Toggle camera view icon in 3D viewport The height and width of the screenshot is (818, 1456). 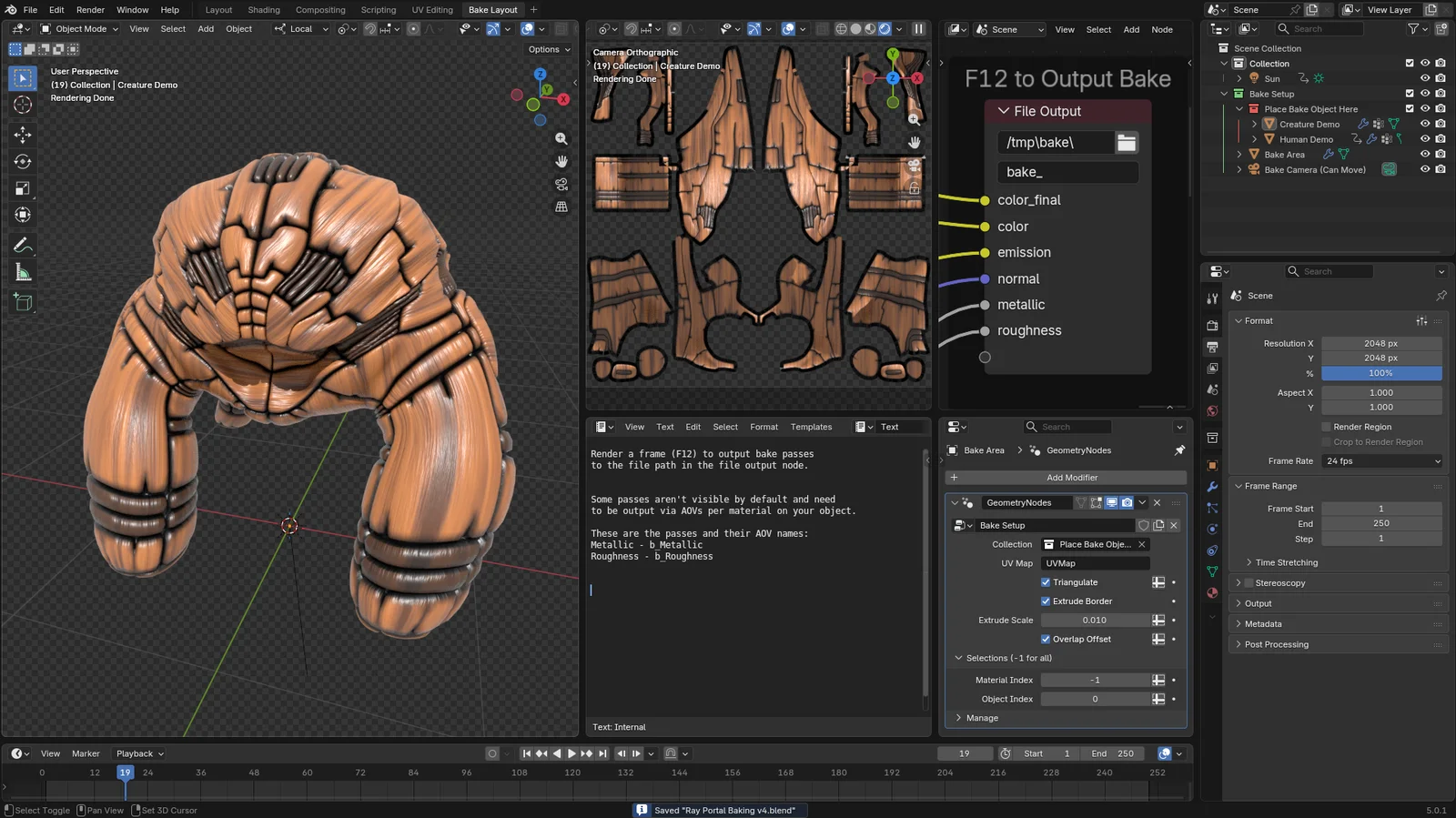(x=561, y=185)
